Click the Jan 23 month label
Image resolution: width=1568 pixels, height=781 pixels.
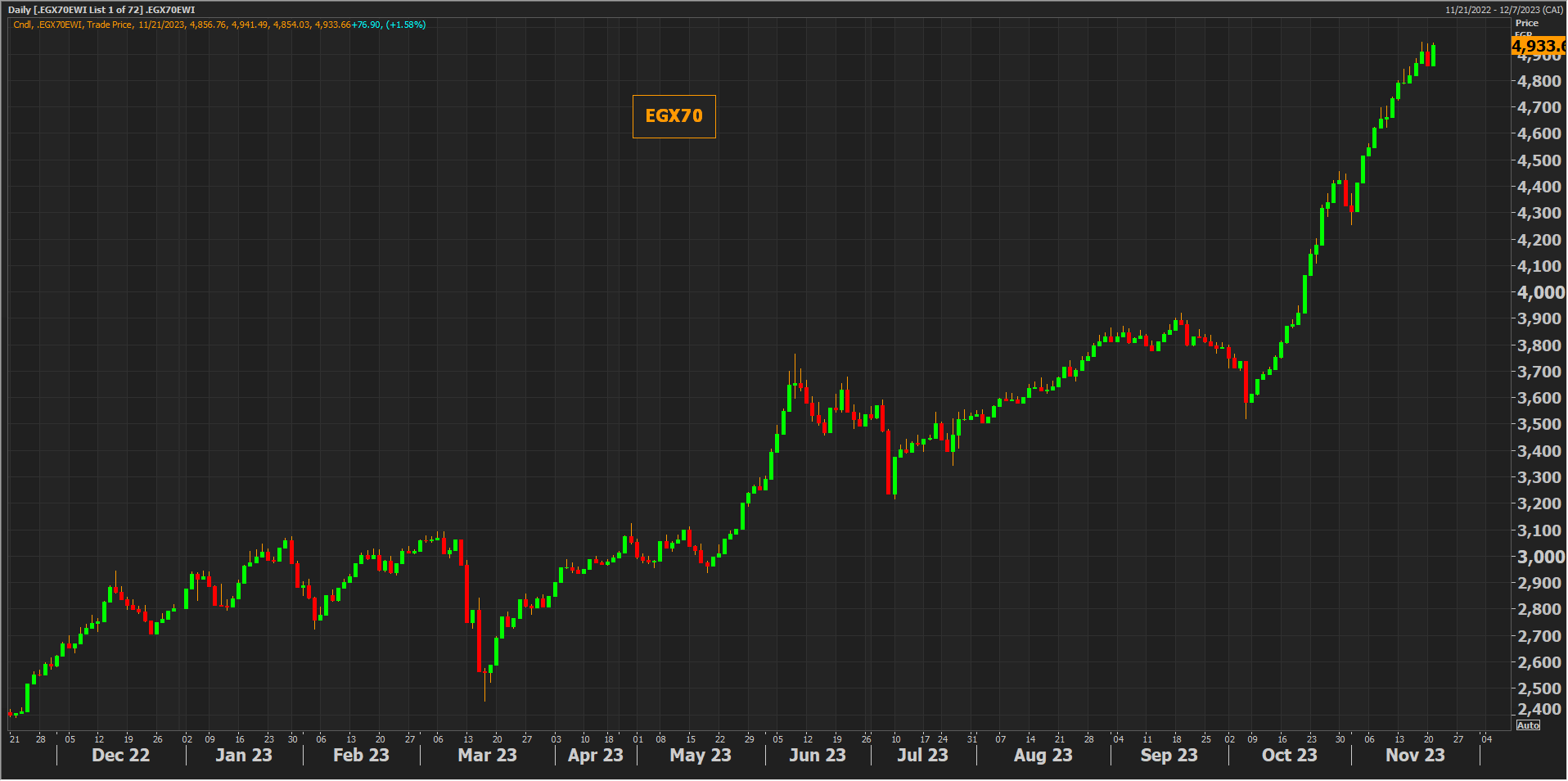(x=243, y=755)
